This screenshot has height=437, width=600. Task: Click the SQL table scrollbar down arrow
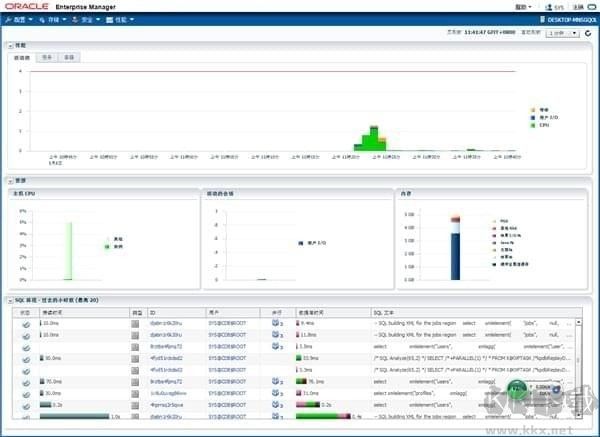(x=578, y=415)
